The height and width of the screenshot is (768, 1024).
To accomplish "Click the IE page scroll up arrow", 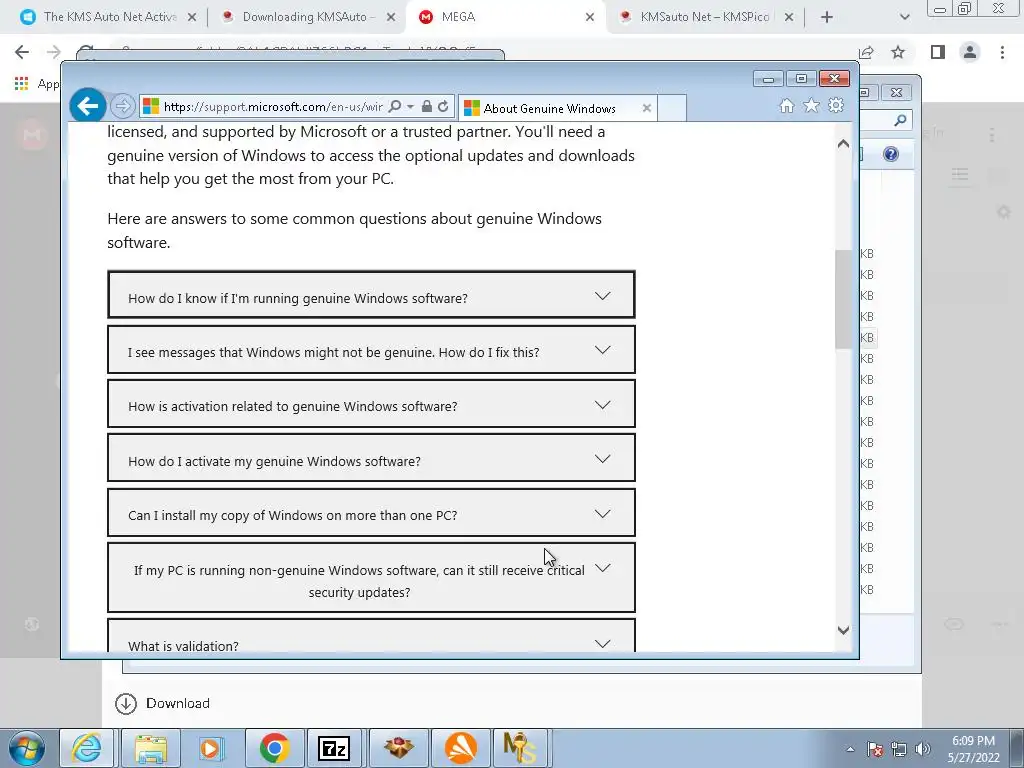I will (843, 144).
